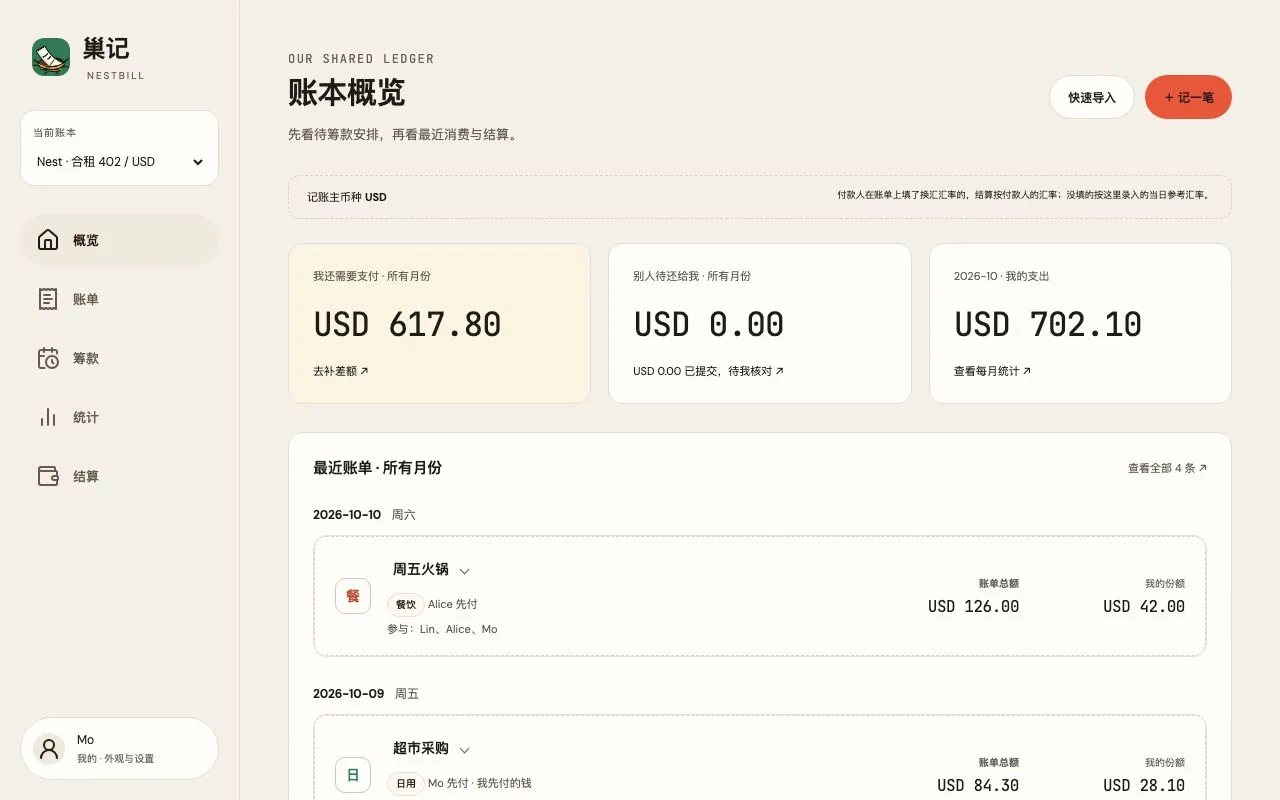Click the 别人待还给我 USD 0.00 amount
Screen dimensions: 1280x800
709,324
